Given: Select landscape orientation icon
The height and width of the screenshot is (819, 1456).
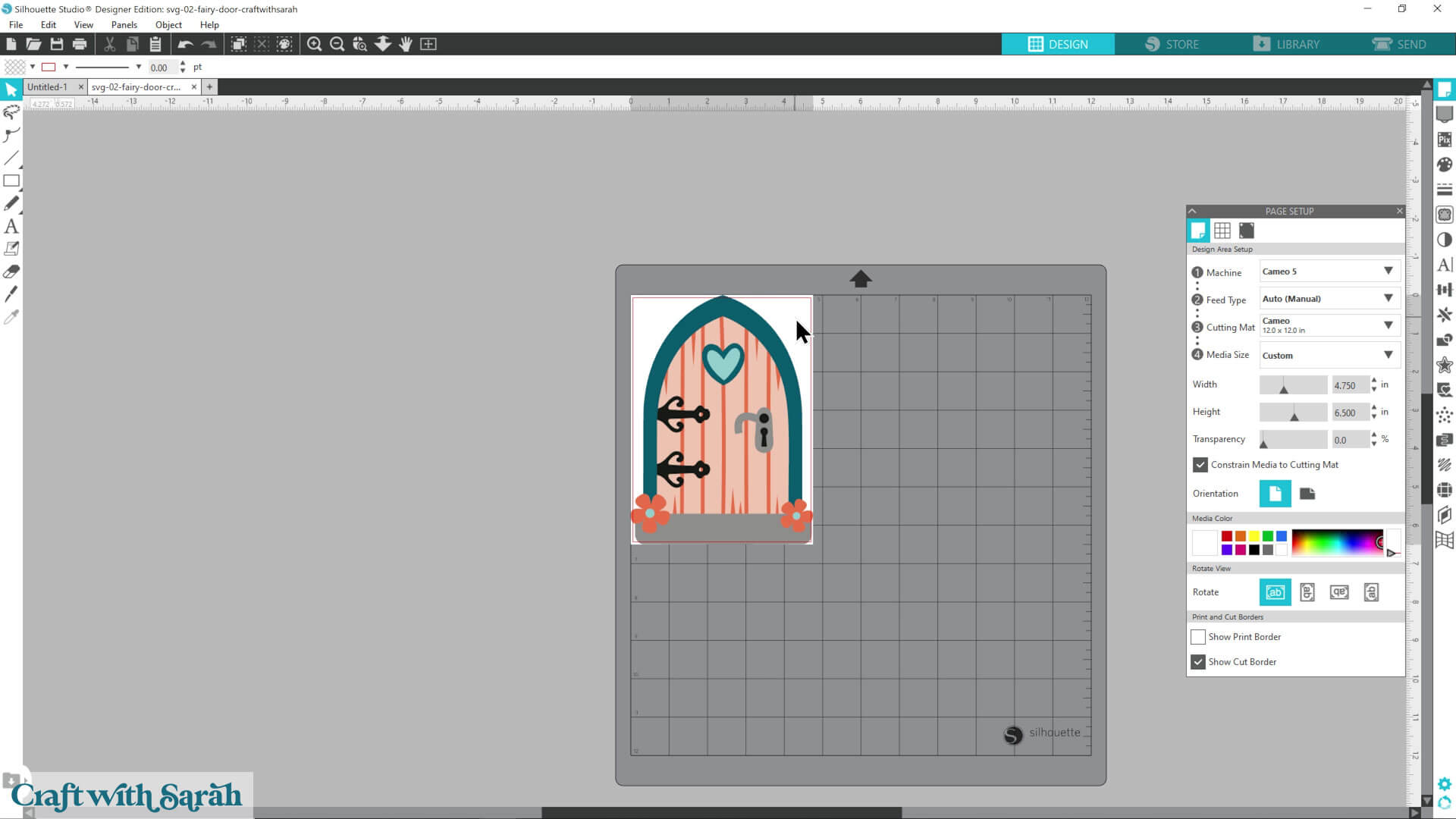Looking at the screenshot, I should [x=1307, y=494].
